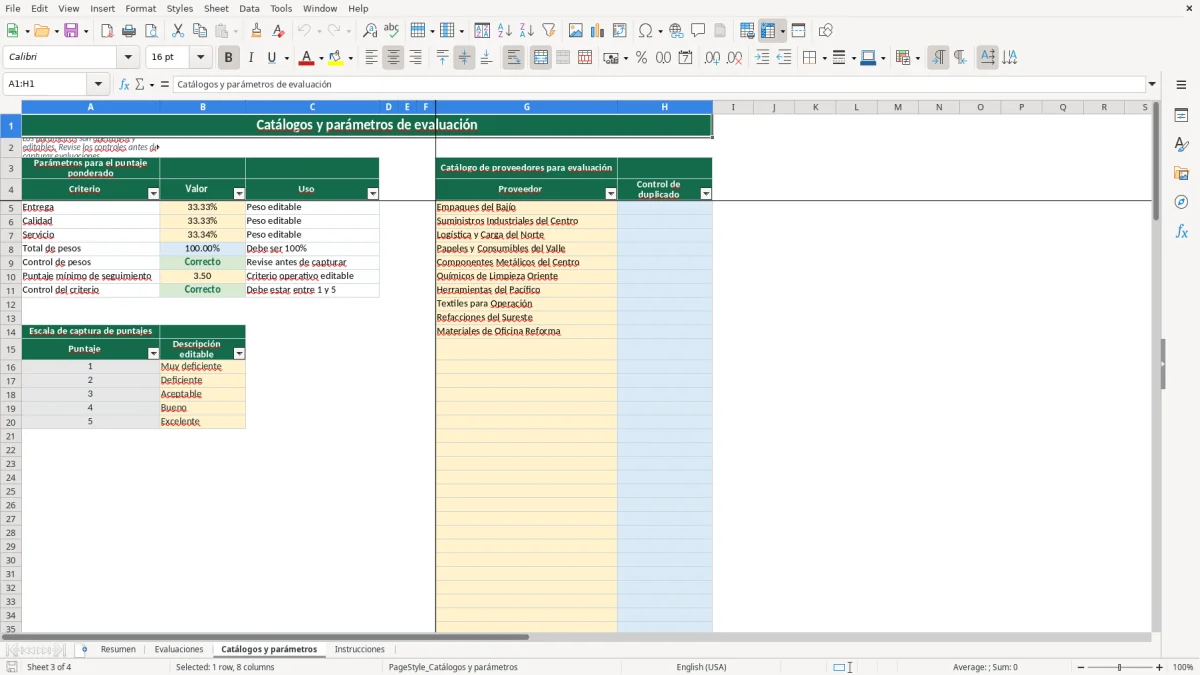The image size is (1200, 675).
Task: Click the Sort Descending icon
Action: [x=527, y=31]
